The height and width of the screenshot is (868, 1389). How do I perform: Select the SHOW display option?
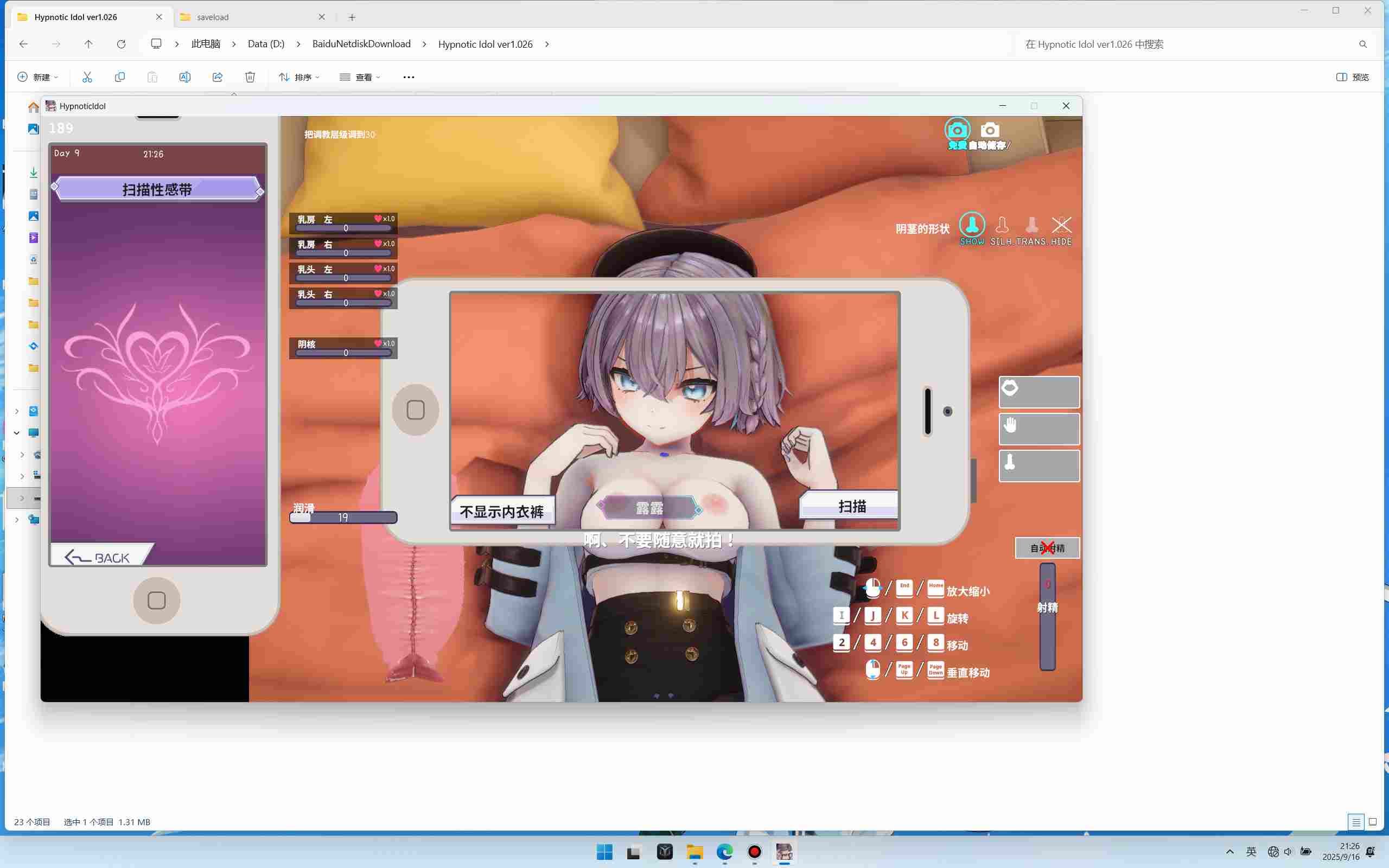(x=972, y=229)
